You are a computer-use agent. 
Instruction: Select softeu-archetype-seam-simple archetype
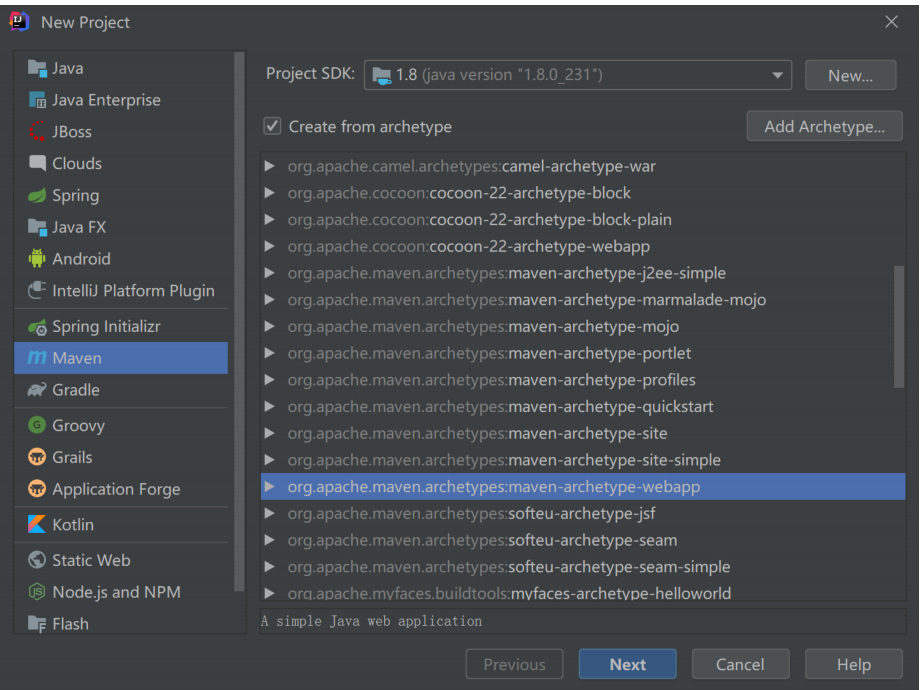click(x=583, y=567)
